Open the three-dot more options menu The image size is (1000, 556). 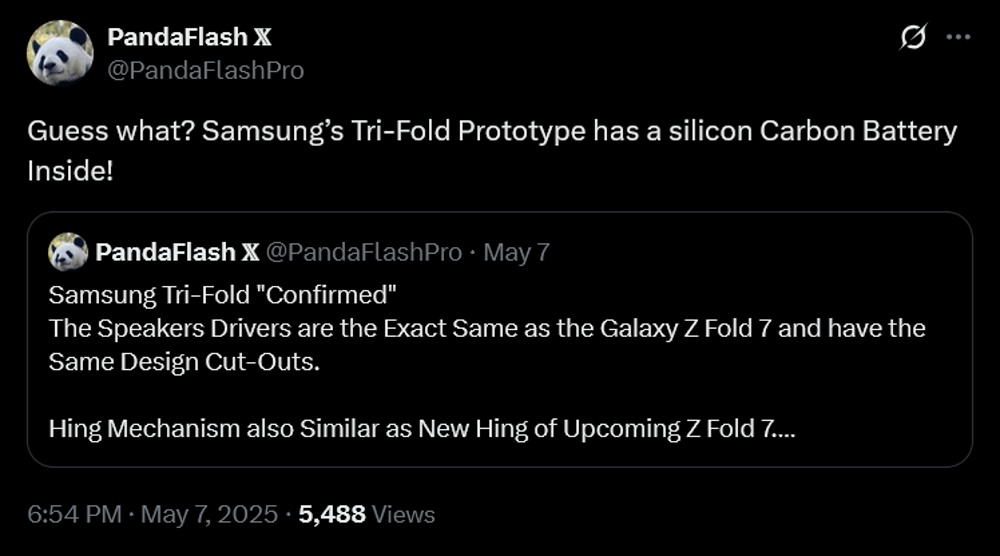958,38
